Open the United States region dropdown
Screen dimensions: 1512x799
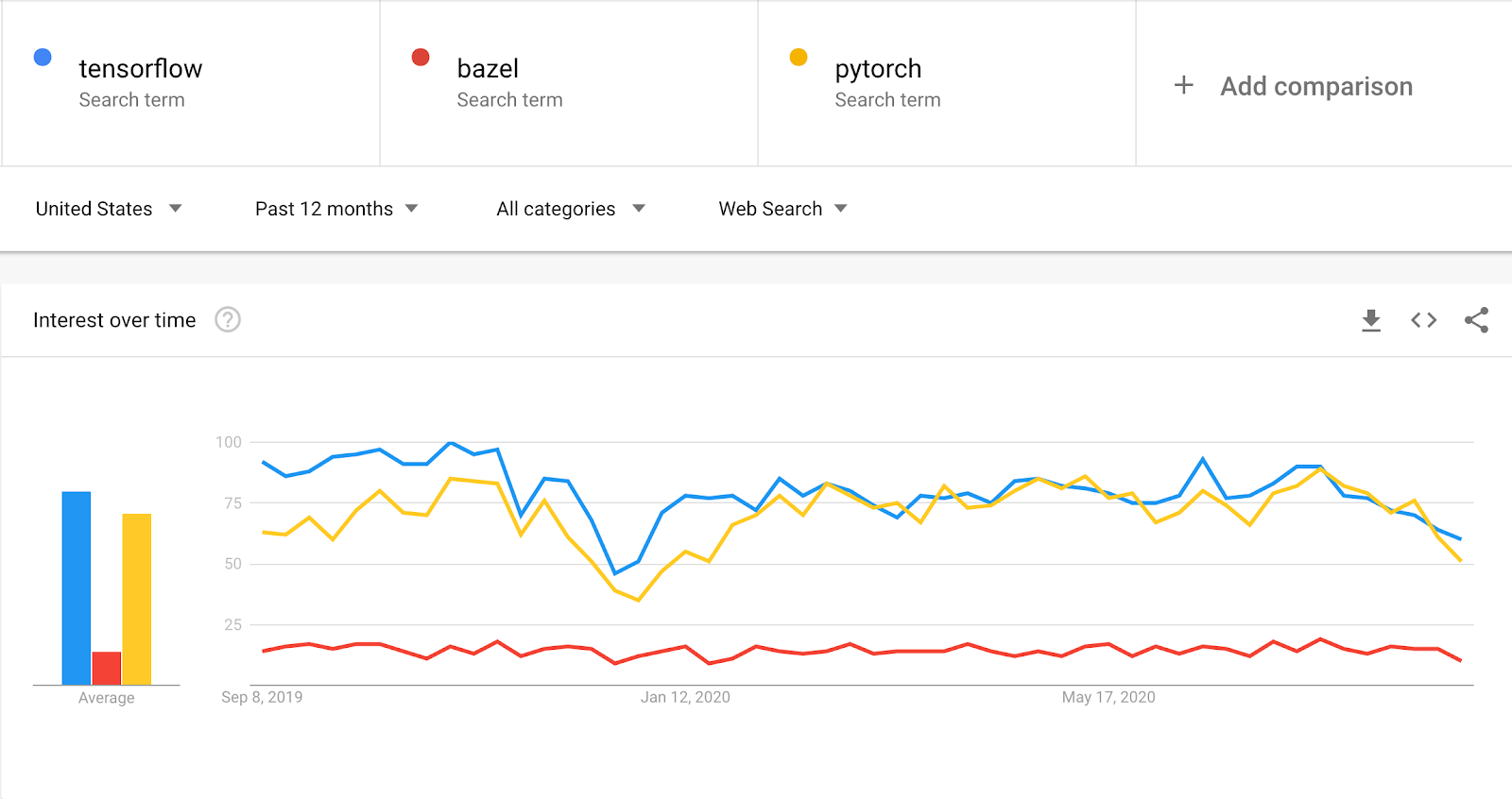109,209
